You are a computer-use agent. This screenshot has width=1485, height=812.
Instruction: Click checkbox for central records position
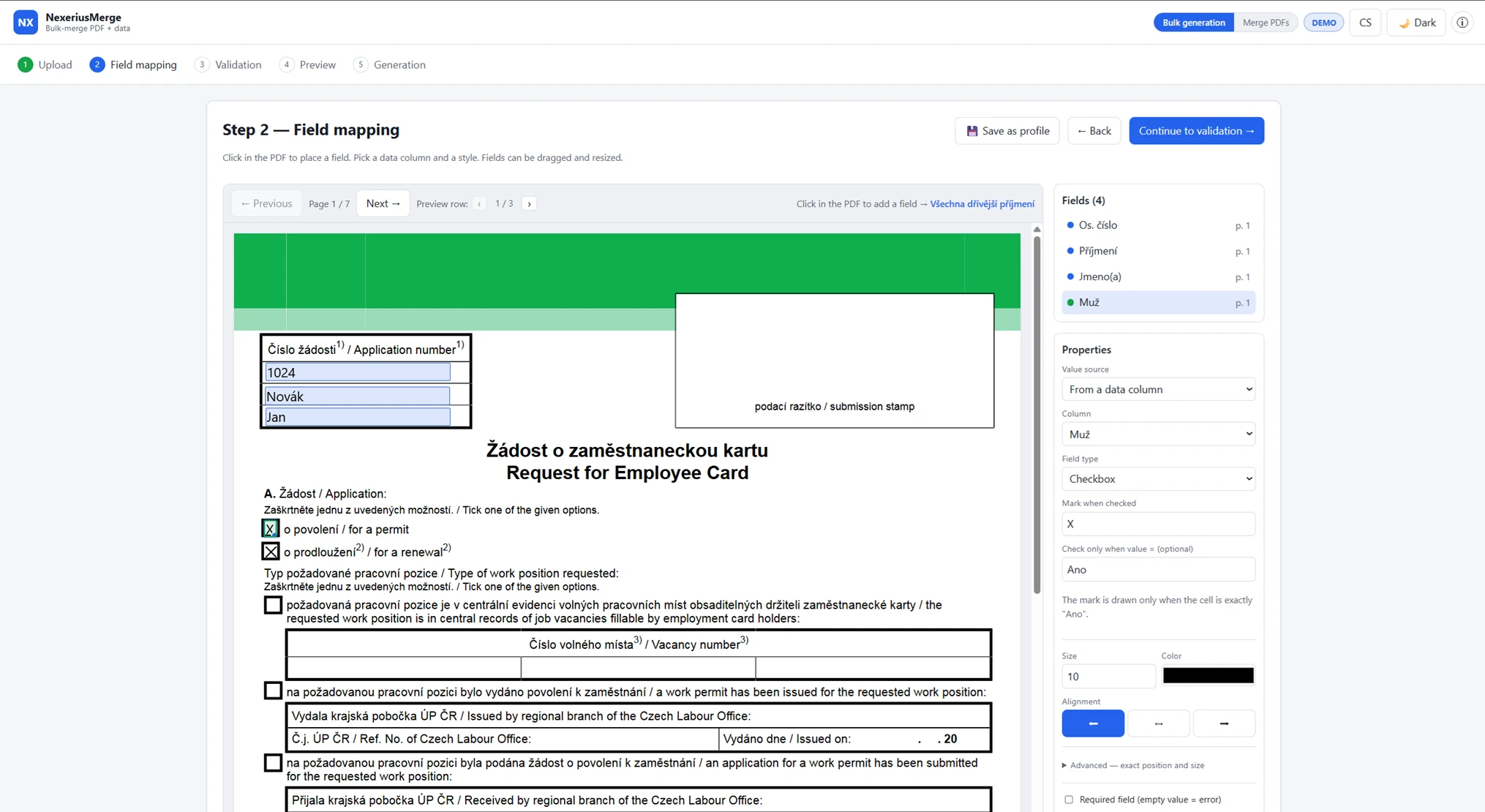point(273,605)
